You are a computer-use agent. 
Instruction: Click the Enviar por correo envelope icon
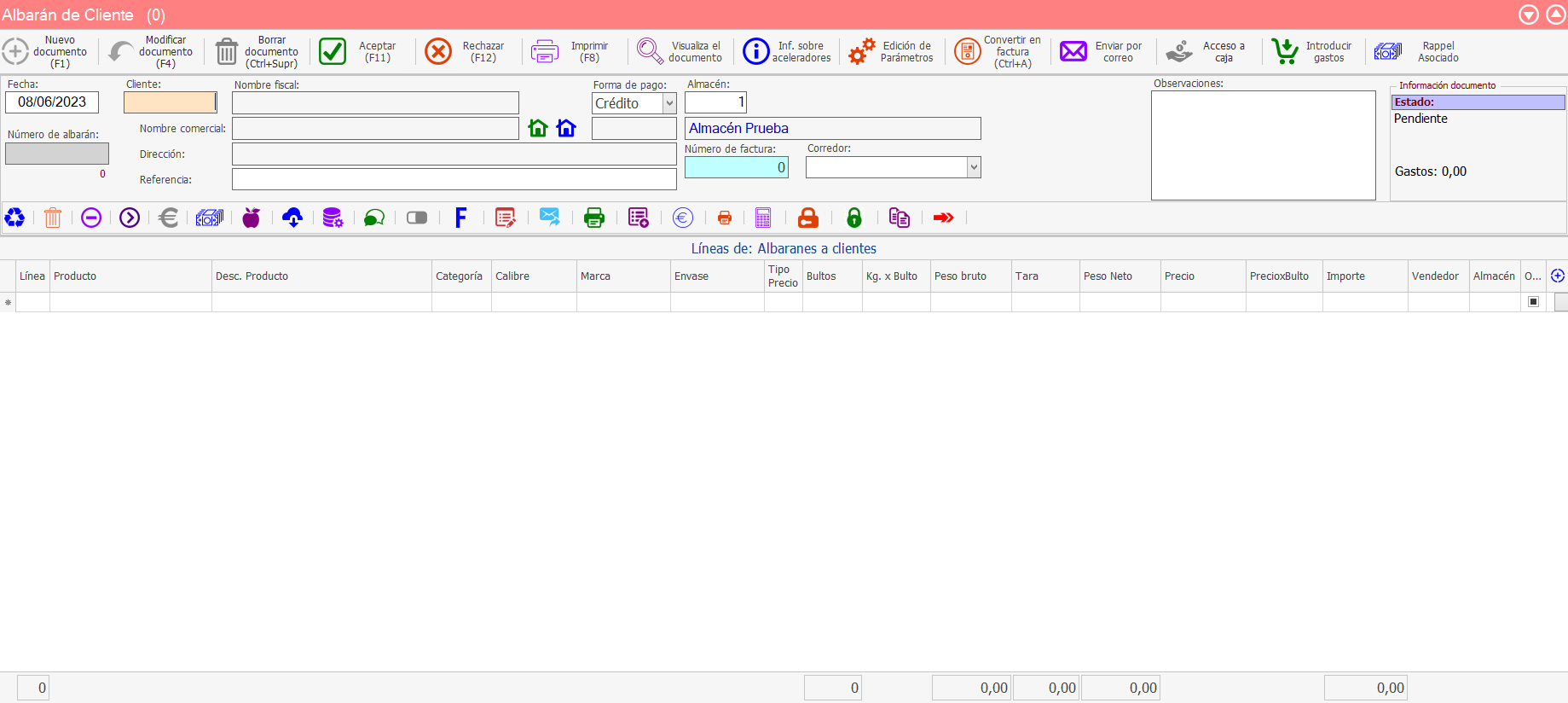coord(1073,52)
